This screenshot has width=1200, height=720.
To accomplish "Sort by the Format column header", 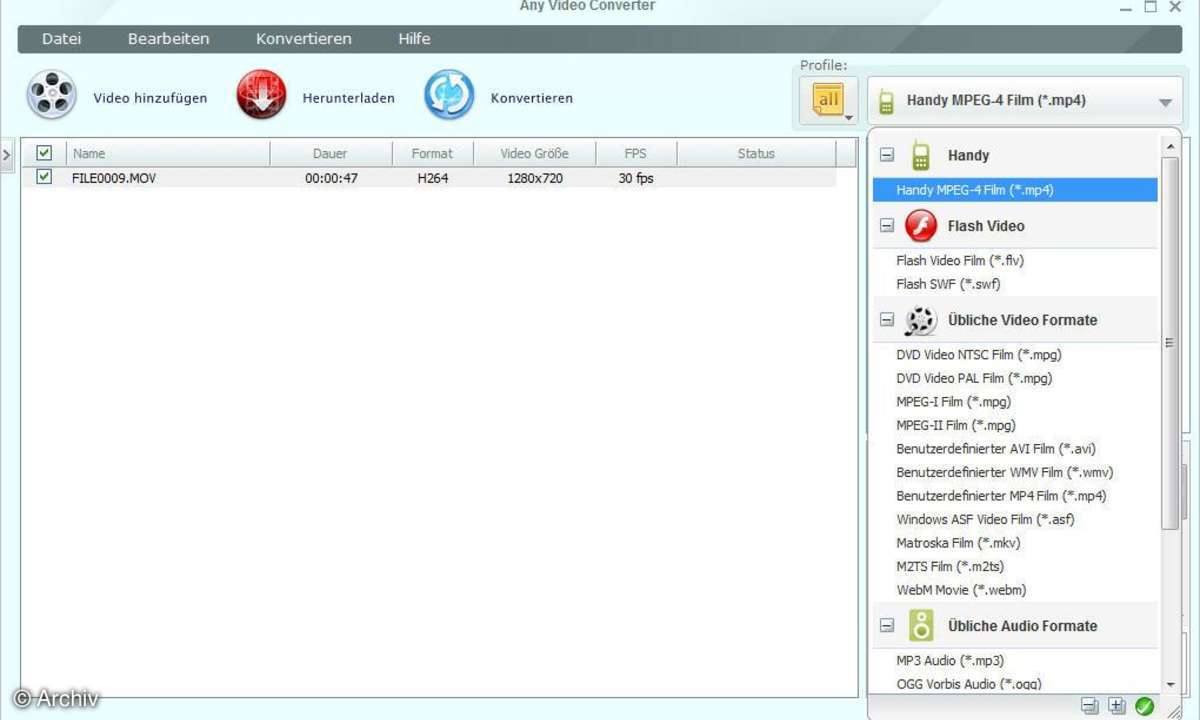I will point(432,153).
